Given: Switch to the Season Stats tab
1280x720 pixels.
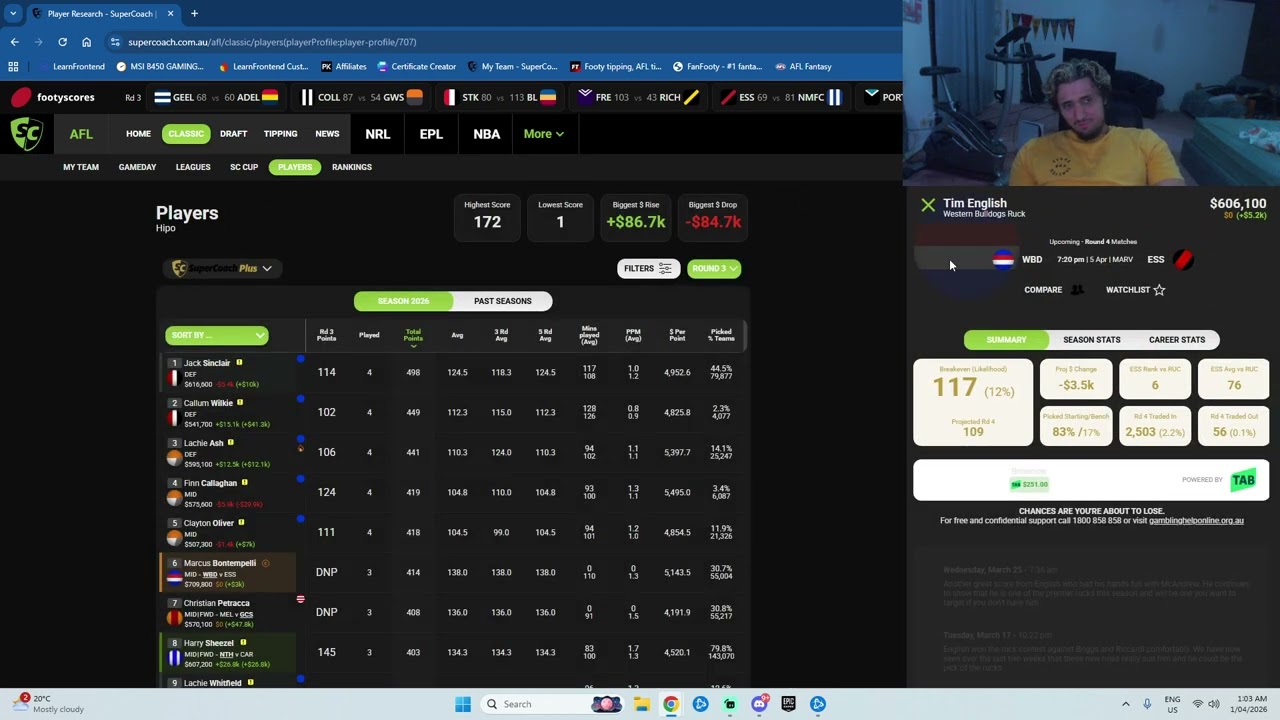Looking at the screenshot, I should 1091,340.
